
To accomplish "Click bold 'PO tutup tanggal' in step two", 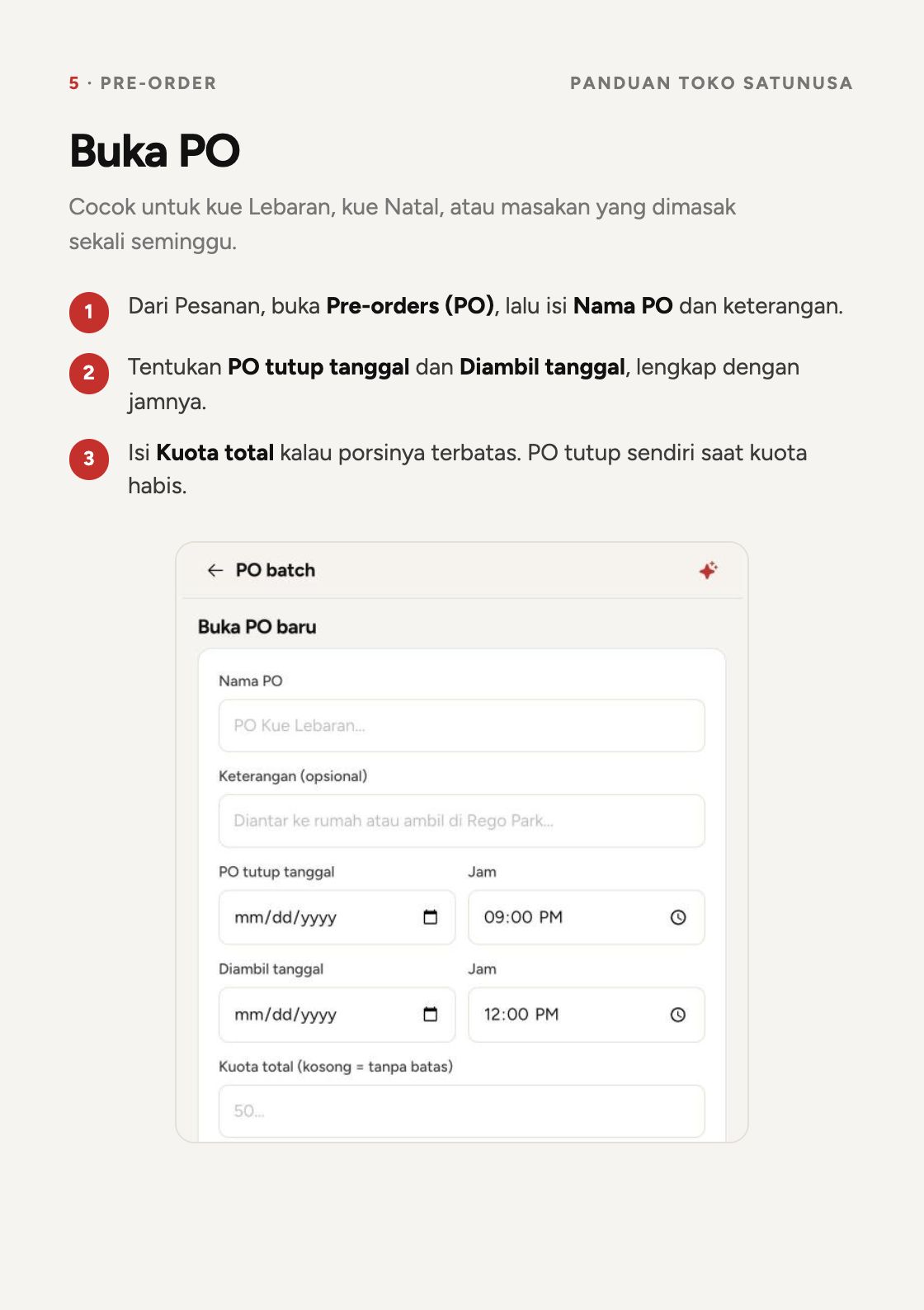I will pyautogui.click(x=318, y=367).
